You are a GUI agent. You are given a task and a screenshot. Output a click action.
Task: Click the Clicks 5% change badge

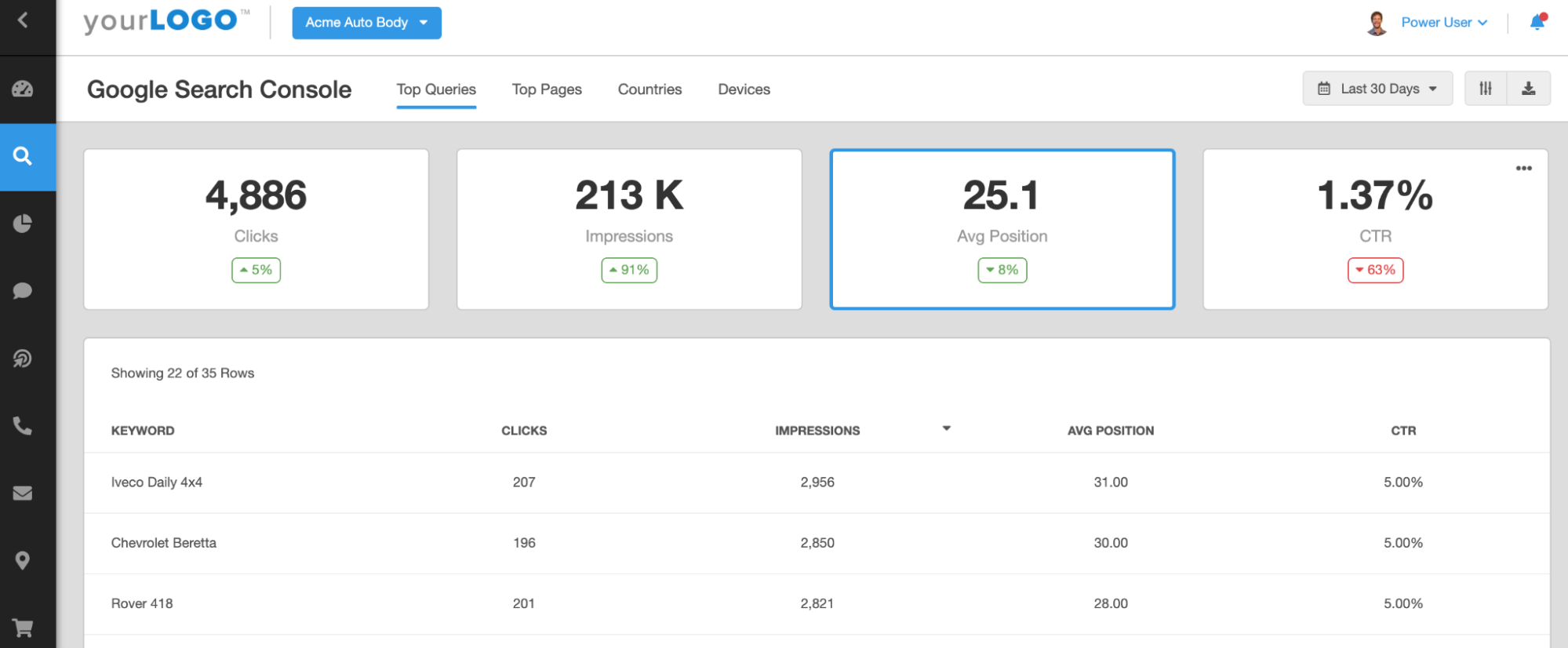click(256, 270)
